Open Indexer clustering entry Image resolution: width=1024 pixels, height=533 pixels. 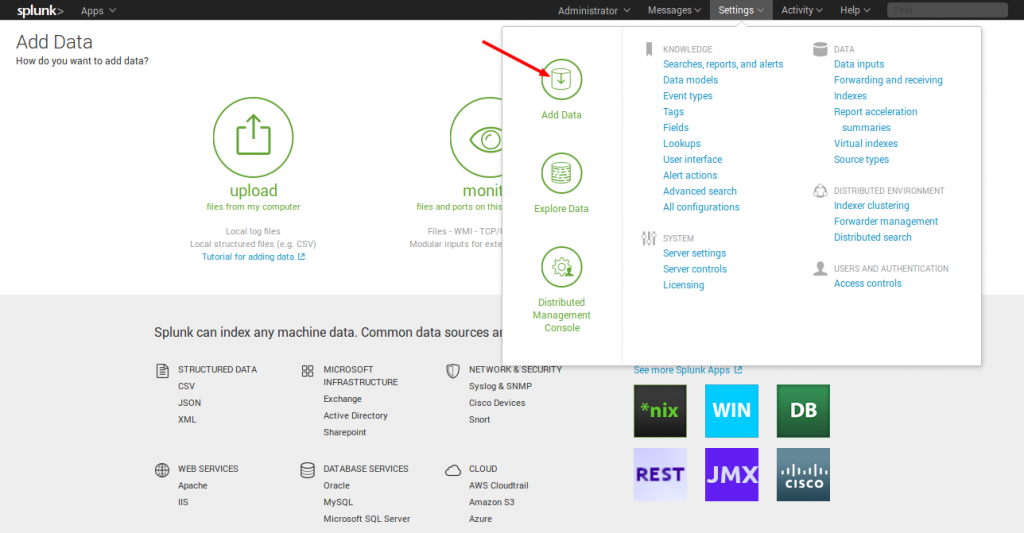(x=871, y=206)
